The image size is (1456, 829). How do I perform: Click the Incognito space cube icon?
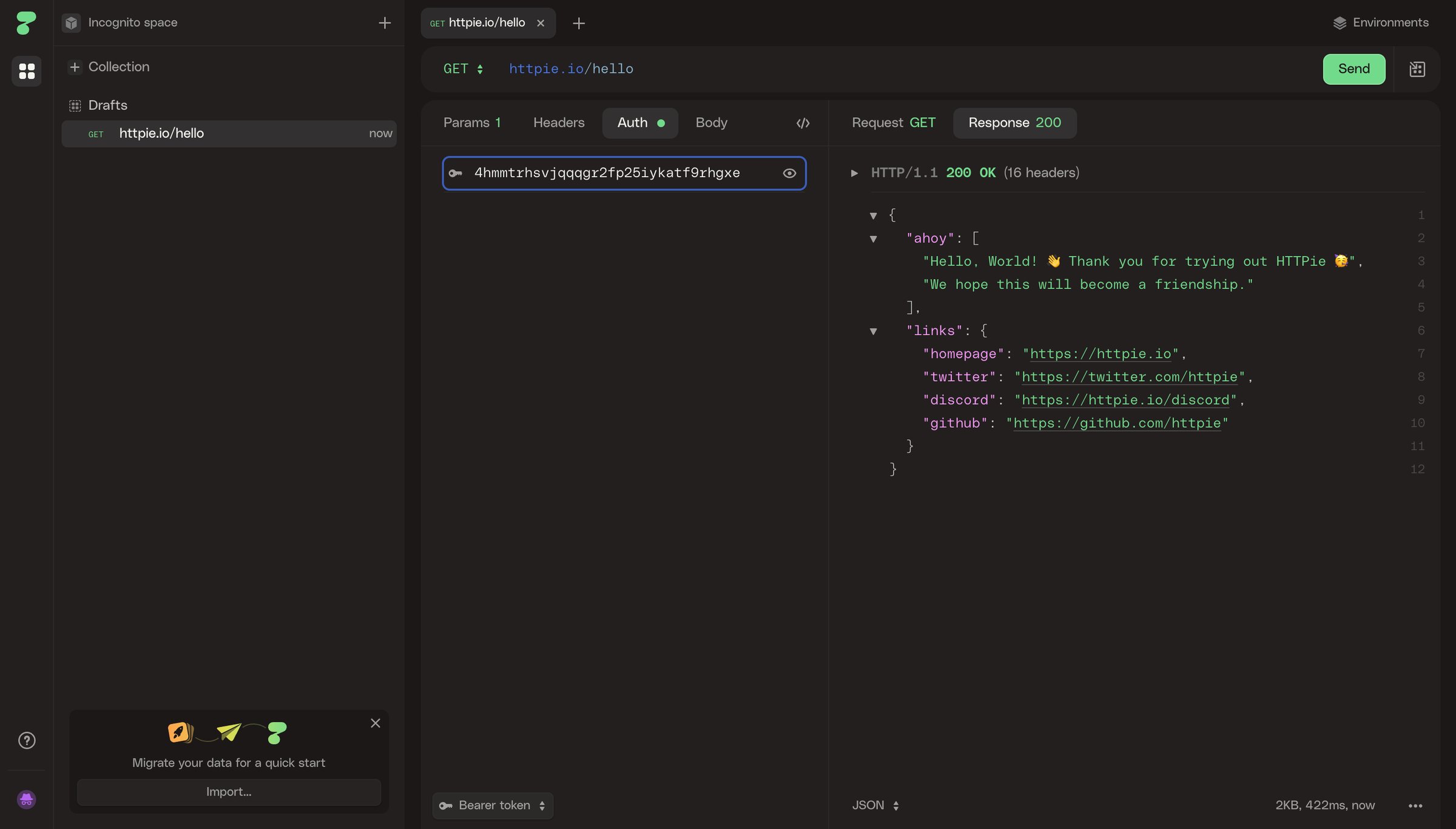tap(72, 23)
